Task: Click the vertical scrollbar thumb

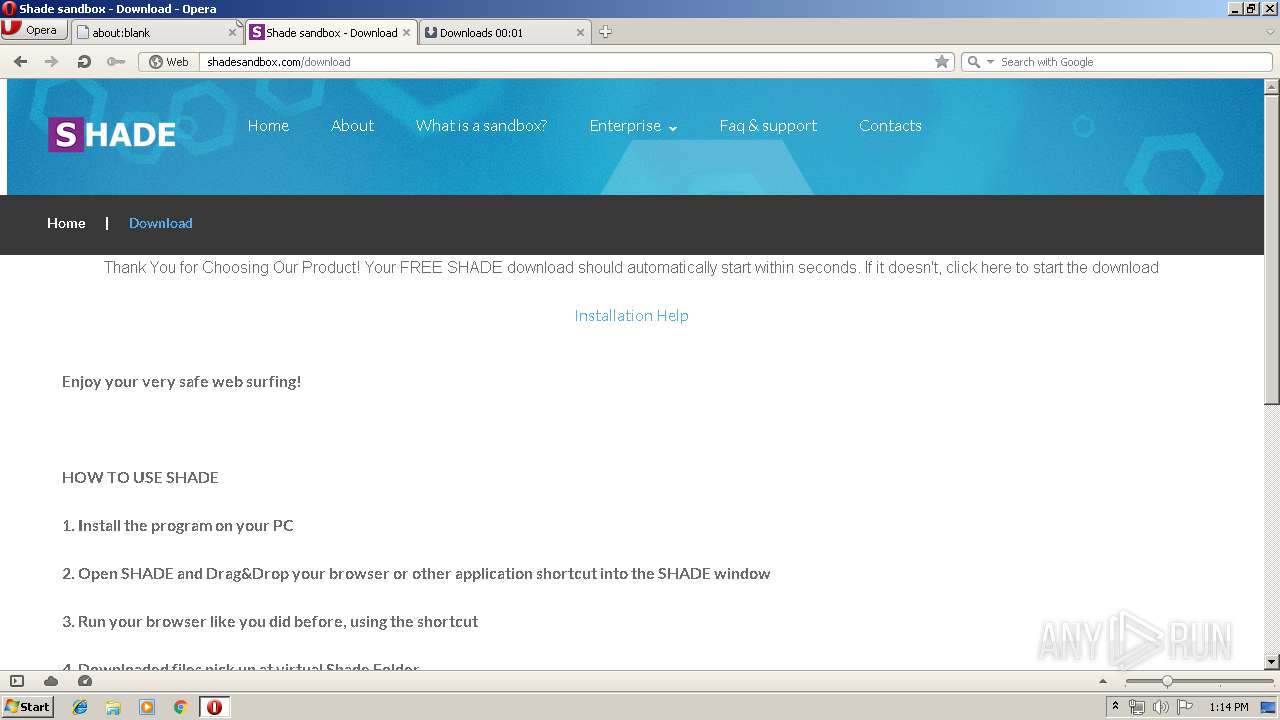Action: 1271,250
